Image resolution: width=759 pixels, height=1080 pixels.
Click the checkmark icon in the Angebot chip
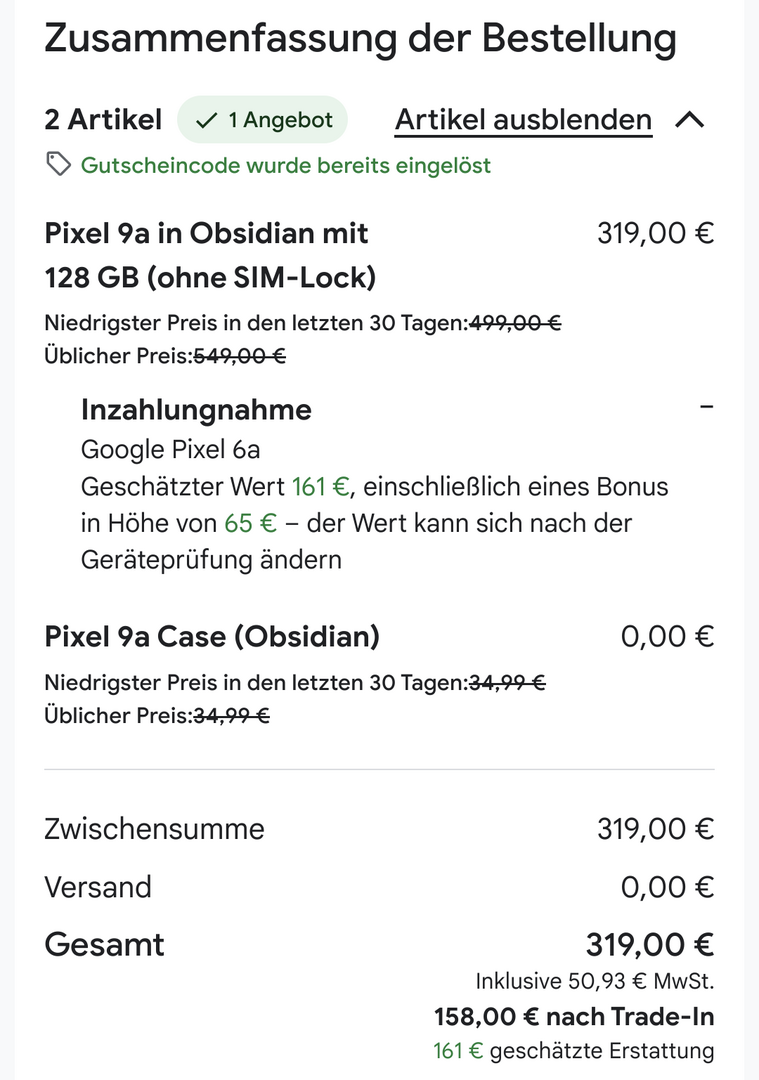[x=207, y=120]
